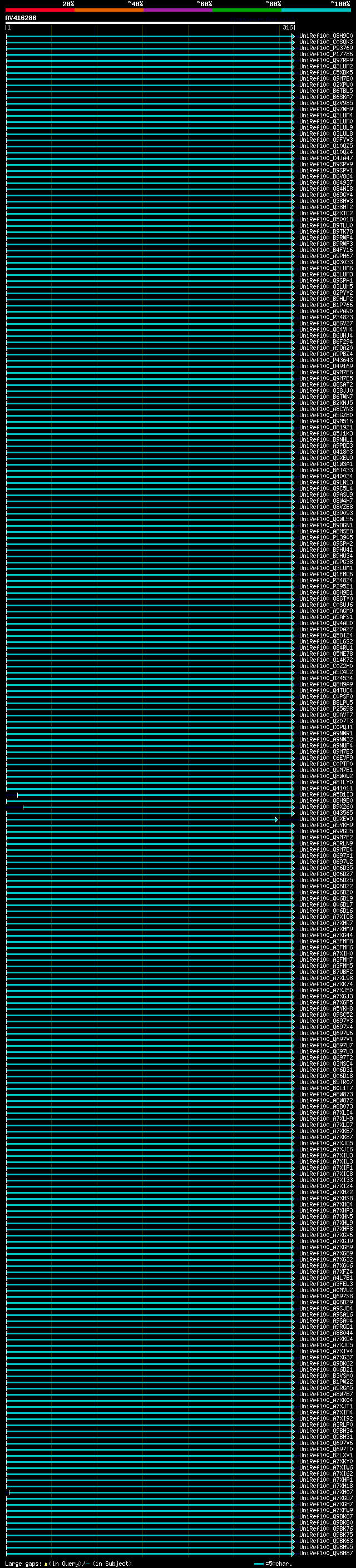356x1568 pixels.
Task: Select hit label UniRef100_B6TBL5
Action: pos(326,91)
